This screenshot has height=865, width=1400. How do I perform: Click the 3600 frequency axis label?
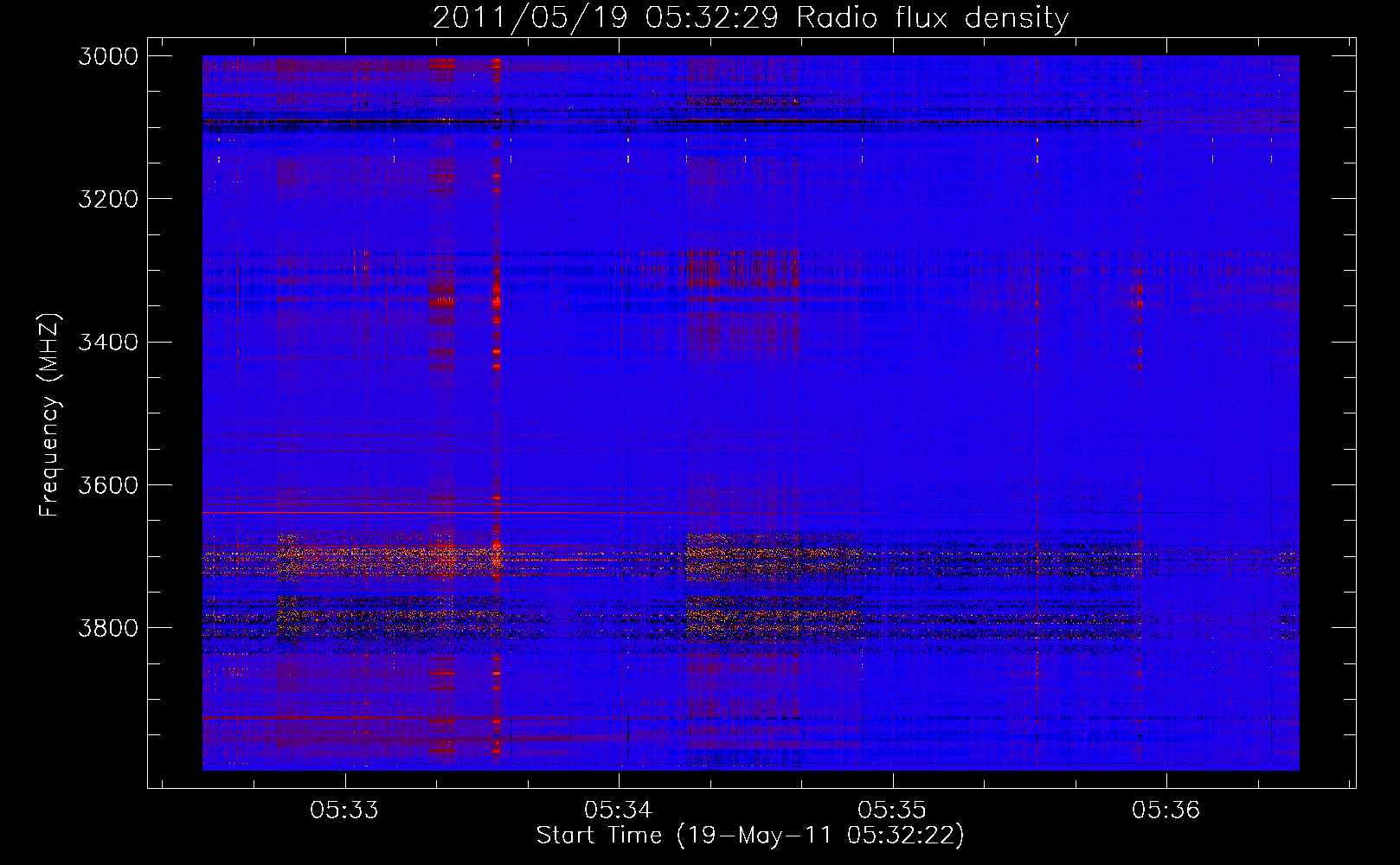(108, 484)
